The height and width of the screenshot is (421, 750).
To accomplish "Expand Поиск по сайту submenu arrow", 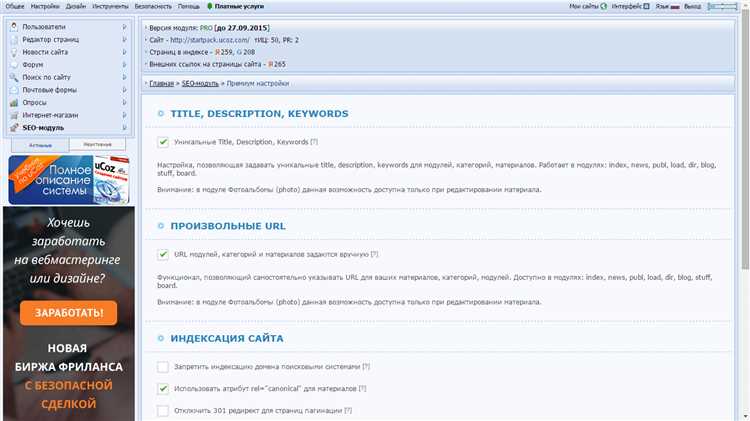I will (124, 77).
